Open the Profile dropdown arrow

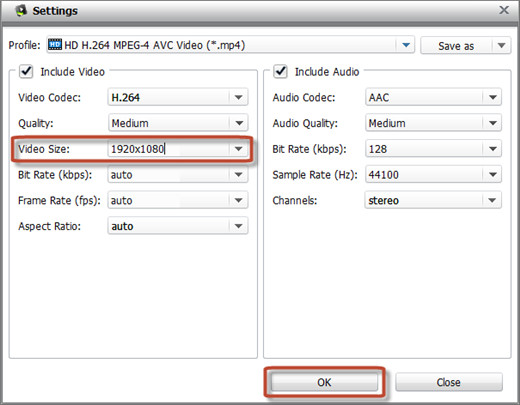pyautogui.click(x=406, y=45)
